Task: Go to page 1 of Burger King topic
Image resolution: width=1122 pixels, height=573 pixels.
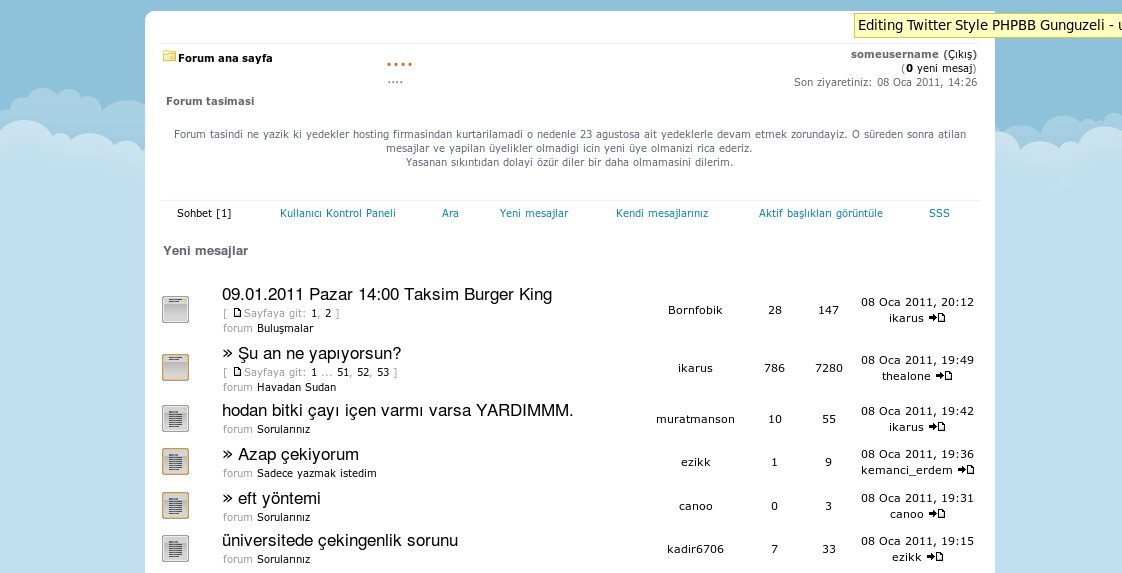Action: 314,313
